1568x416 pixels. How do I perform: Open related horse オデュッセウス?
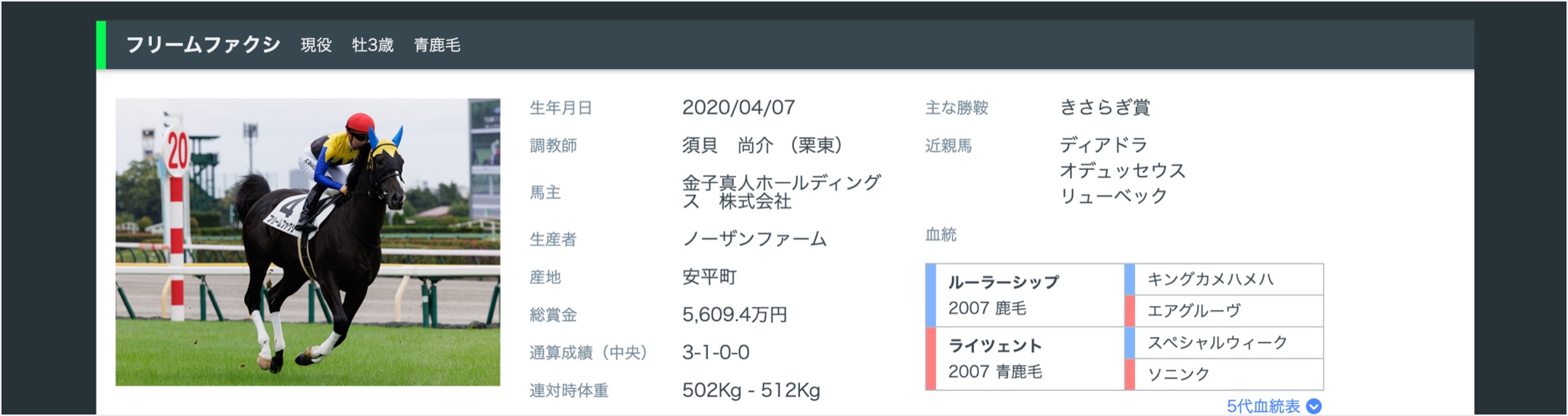(1122, 171)
